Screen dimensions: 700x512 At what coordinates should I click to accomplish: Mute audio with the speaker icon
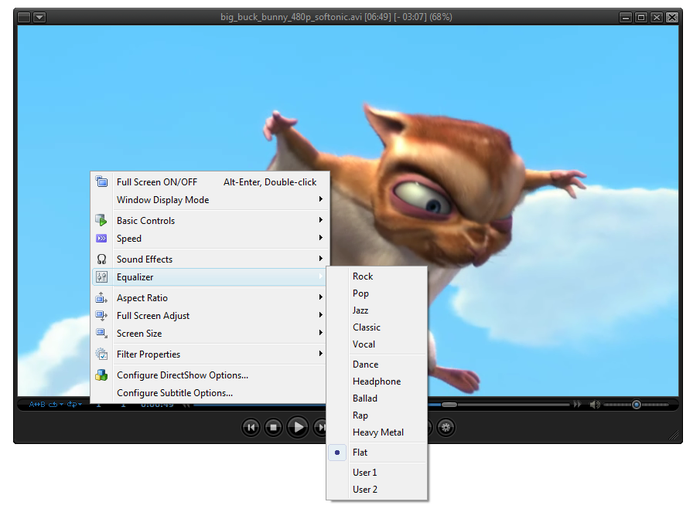[x=595, y=404]
